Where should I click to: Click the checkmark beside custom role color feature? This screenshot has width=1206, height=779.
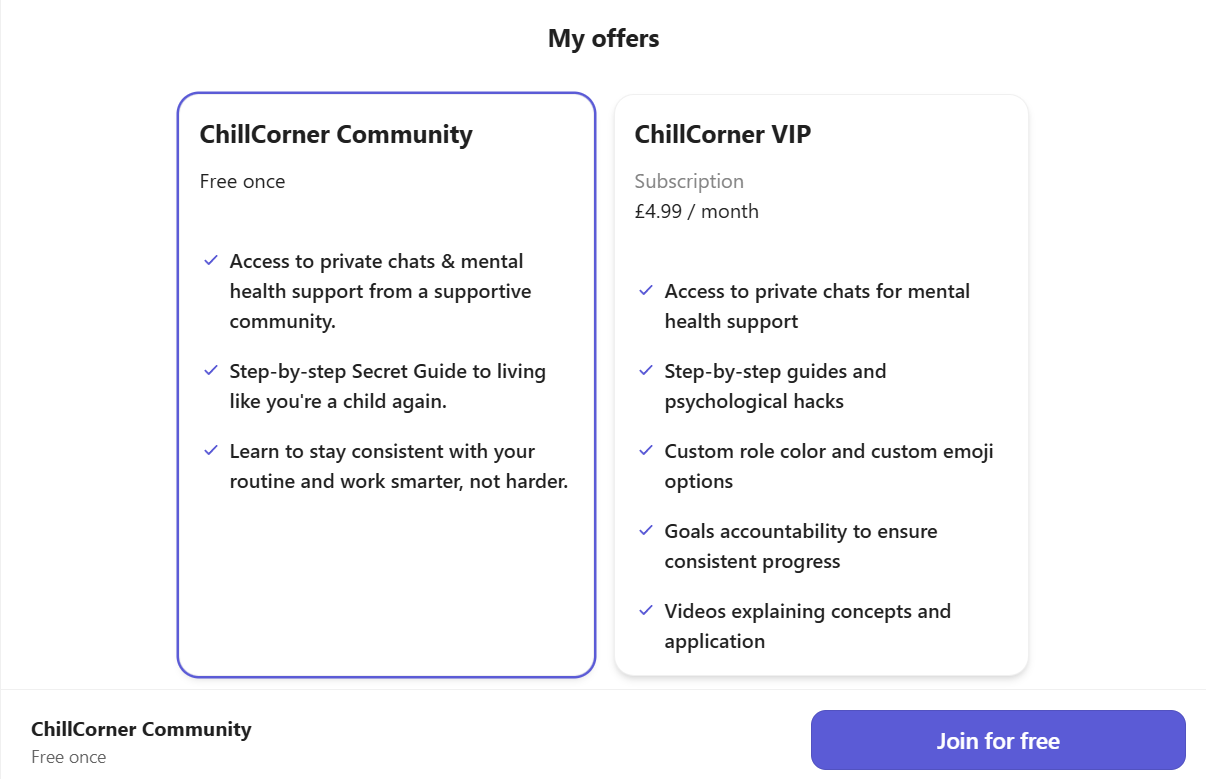coord(645,450)
